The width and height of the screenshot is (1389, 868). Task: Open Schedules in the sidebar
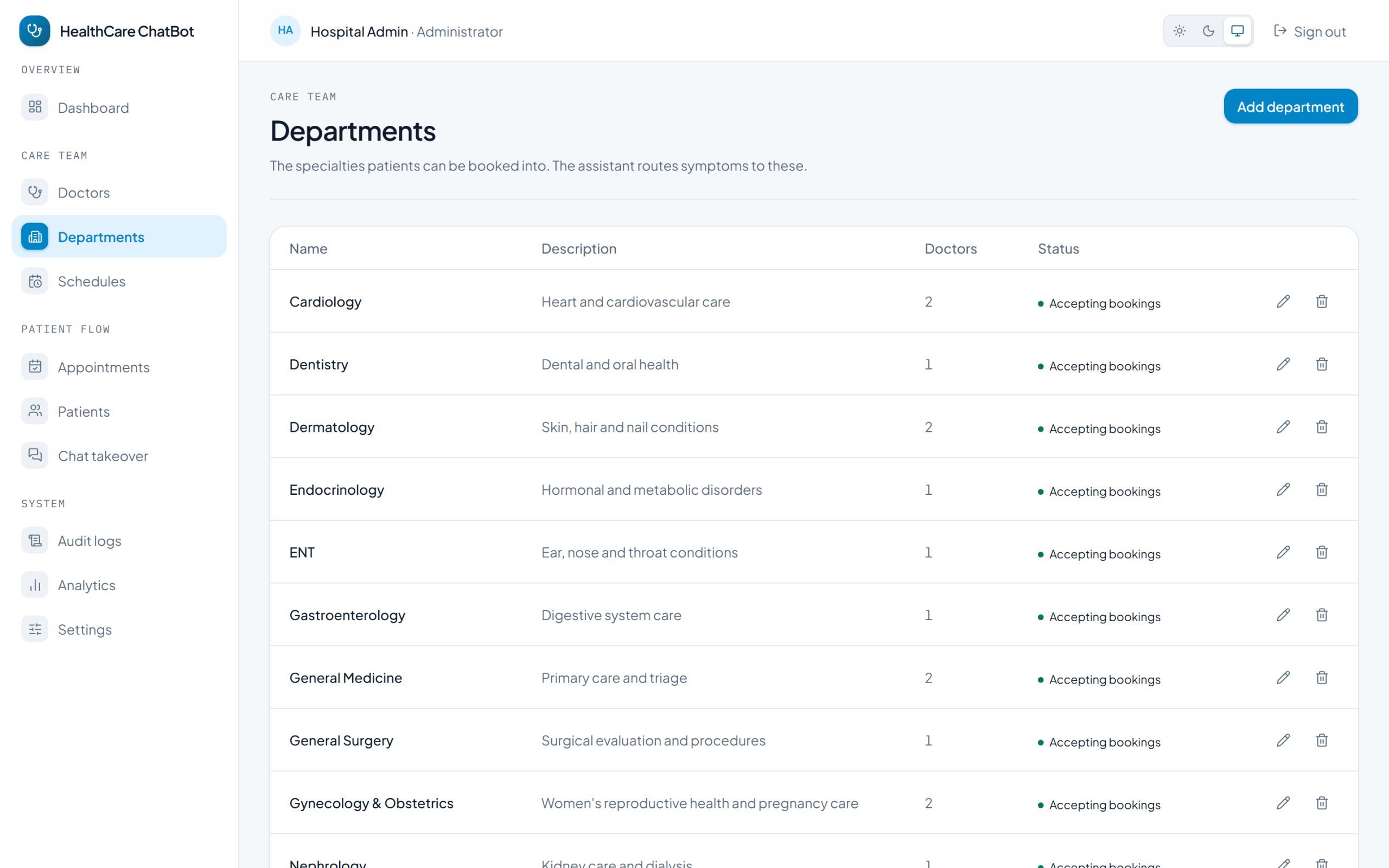119,282
